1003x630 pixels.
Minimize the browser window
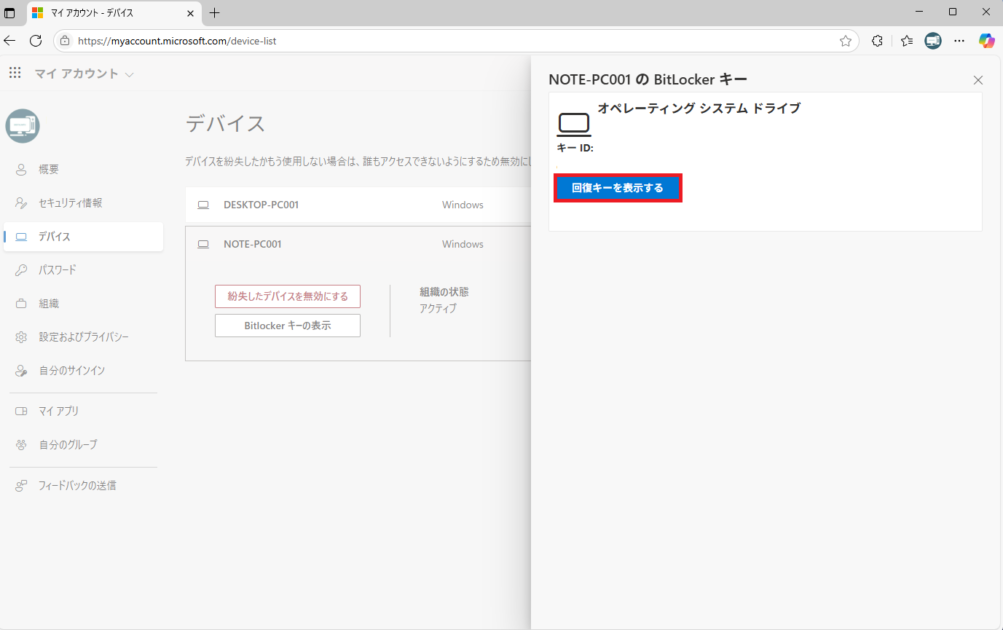(x=919, y=12)
